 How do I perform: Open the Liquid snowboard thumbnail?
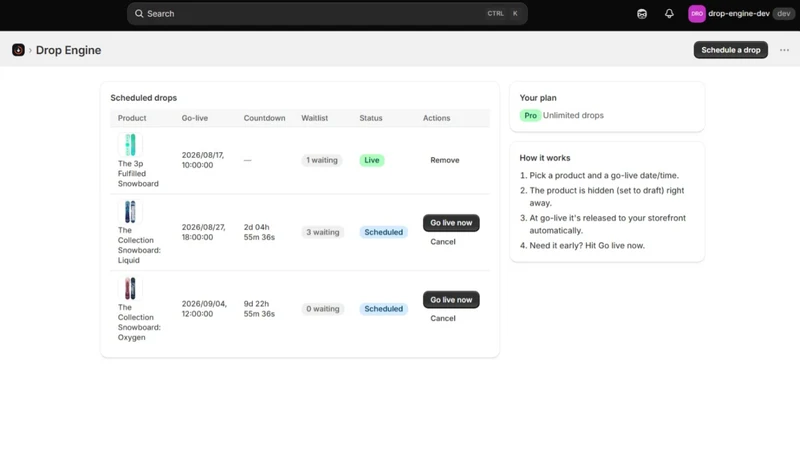pos(130,212)
